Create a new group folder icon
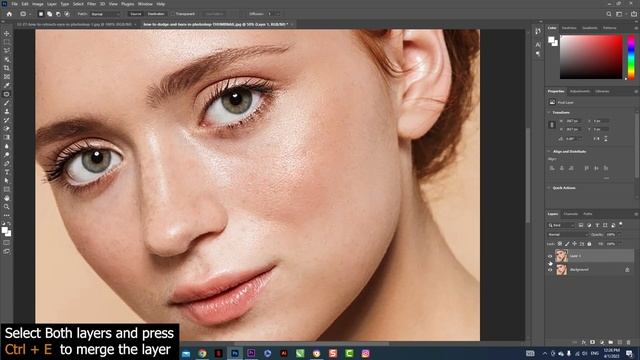Image resolution: width=640 pixels, height=360 pixels. pos(611,342)
